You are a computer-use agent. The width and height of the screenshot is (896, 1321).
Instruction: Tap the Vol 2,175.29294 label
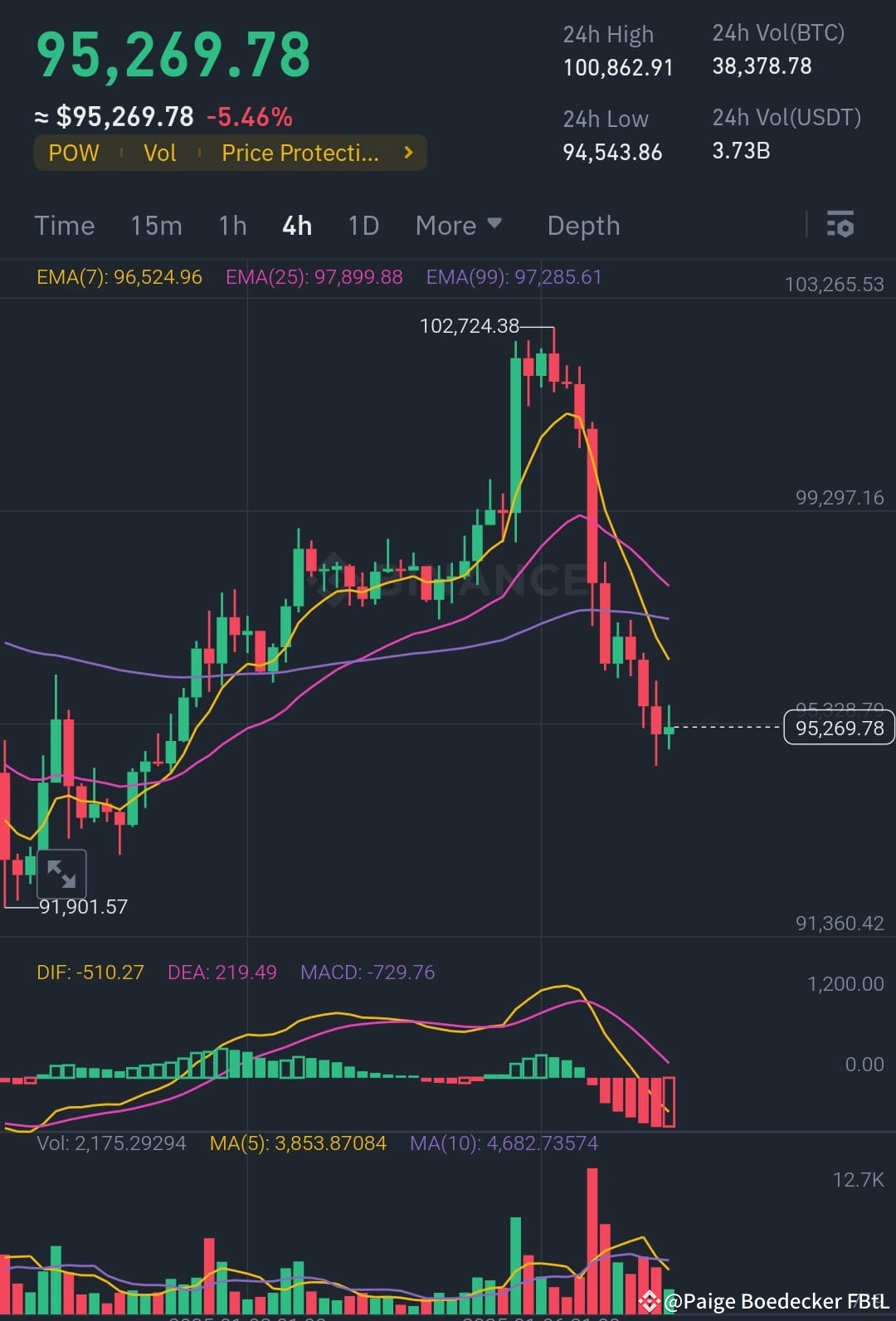point(111,1143)
